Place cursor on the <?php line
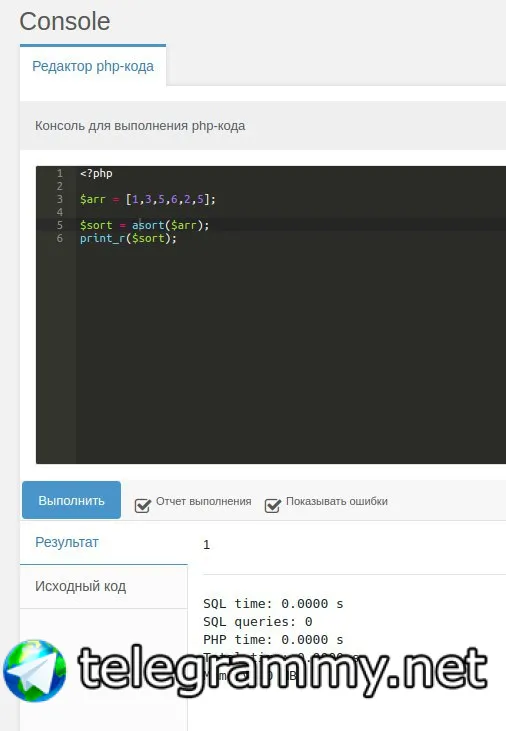506x731 pixels. point(96,173)
